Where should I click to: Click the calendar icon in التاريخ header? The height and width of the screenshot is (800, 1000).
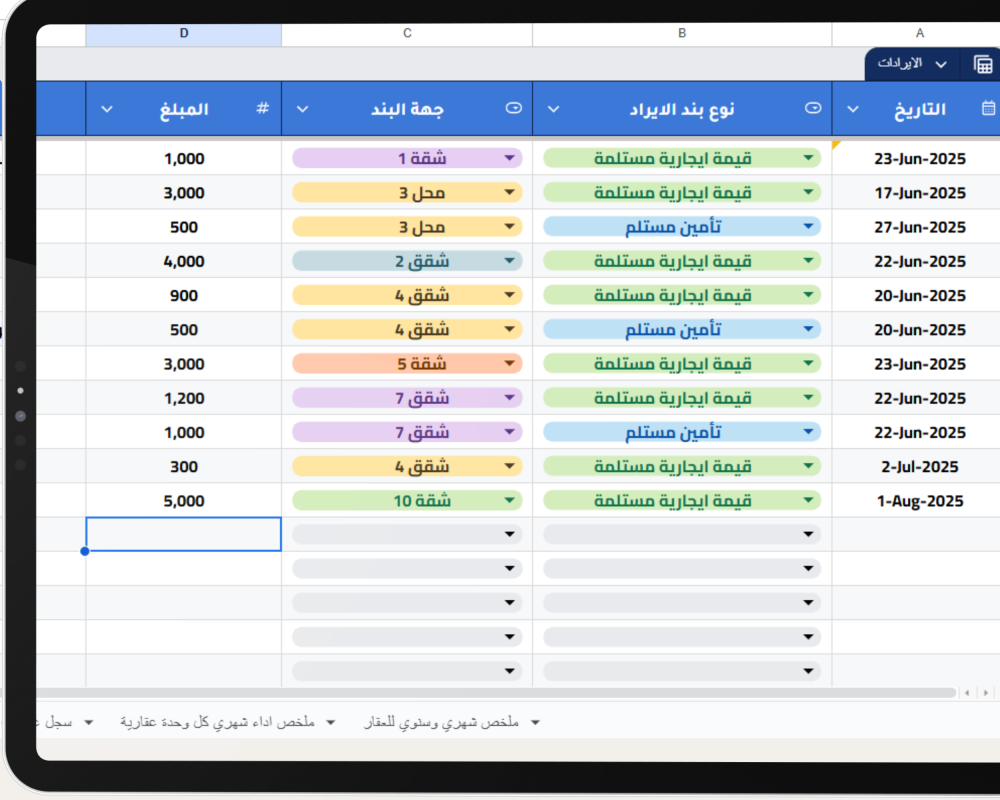click(988, 108)
